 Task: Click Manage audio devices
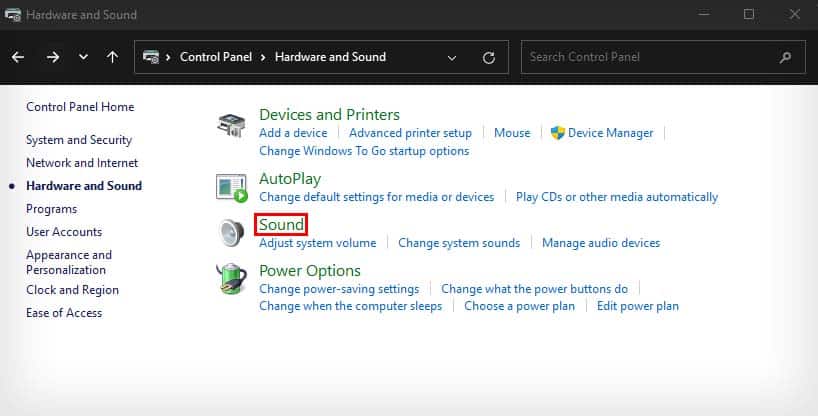coord(601,243)
